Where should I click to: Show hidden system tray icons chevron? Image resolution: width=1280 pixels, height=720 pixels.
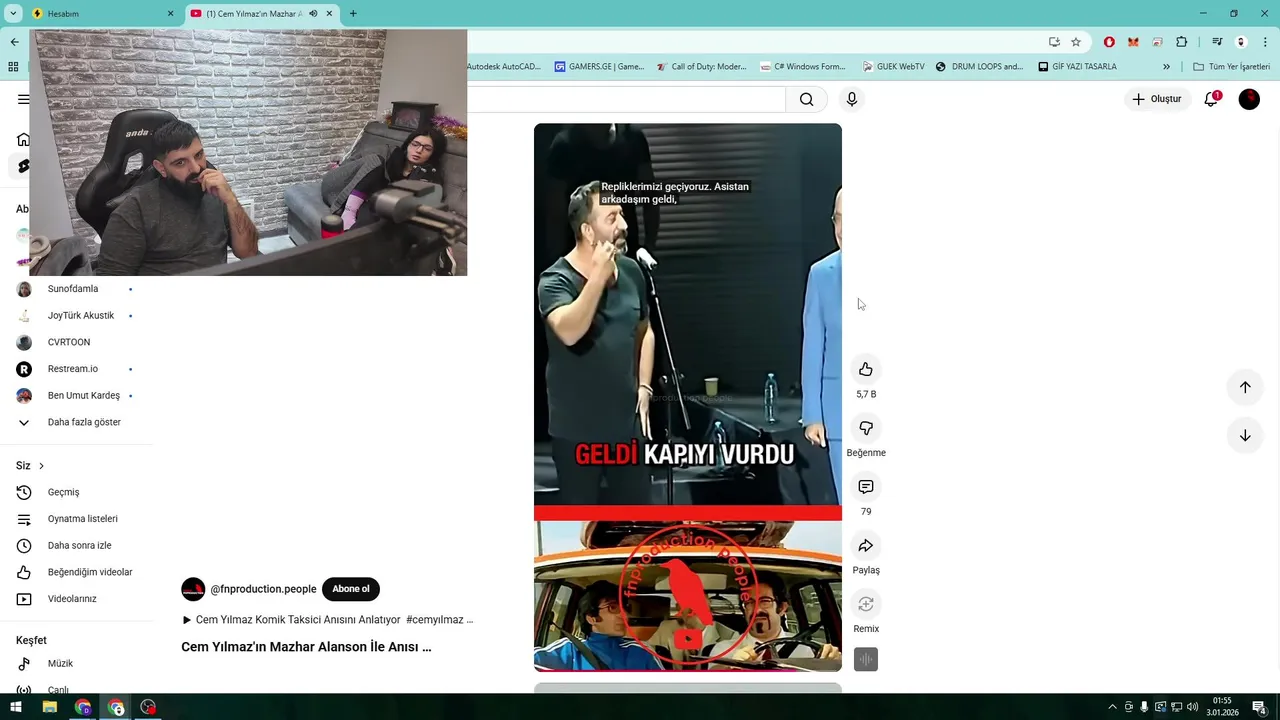coord(1112,707)
